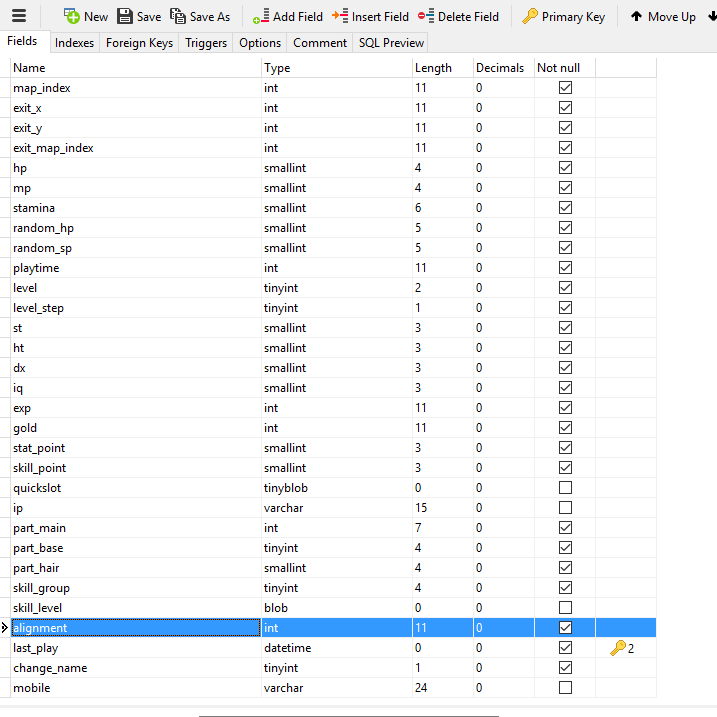Open the Options tab
Viewport: 717px width, 717px height.
260,43
